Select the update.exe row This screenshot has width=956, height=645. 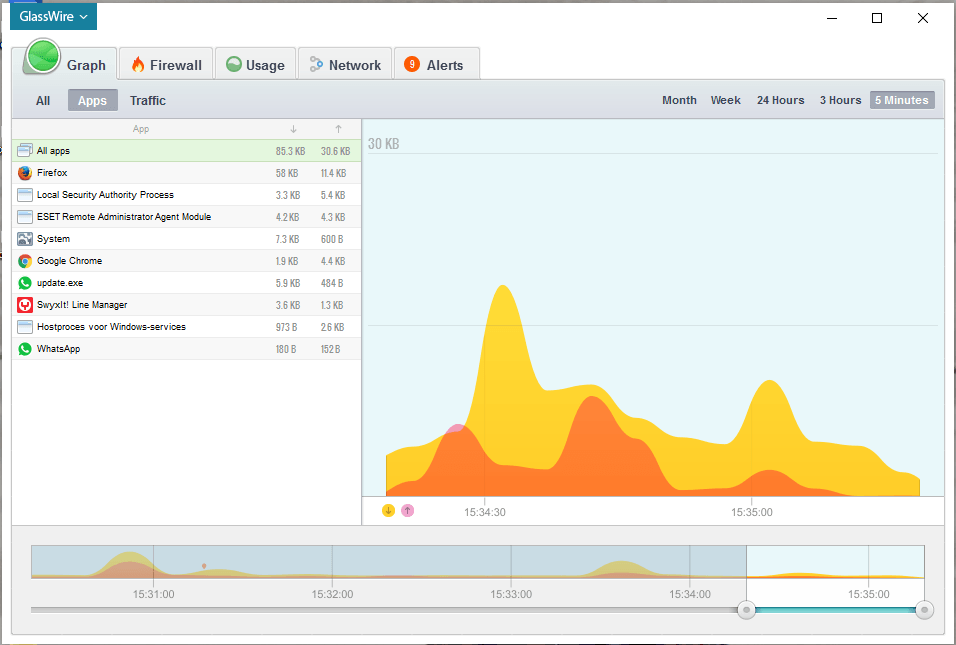coord(187,283)
